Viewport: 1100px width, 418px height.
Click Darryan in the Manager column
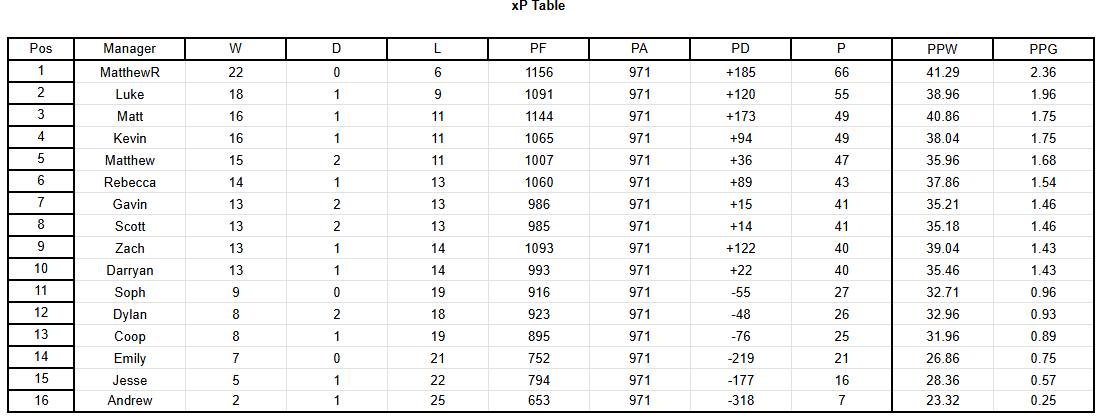click(130, 270)
